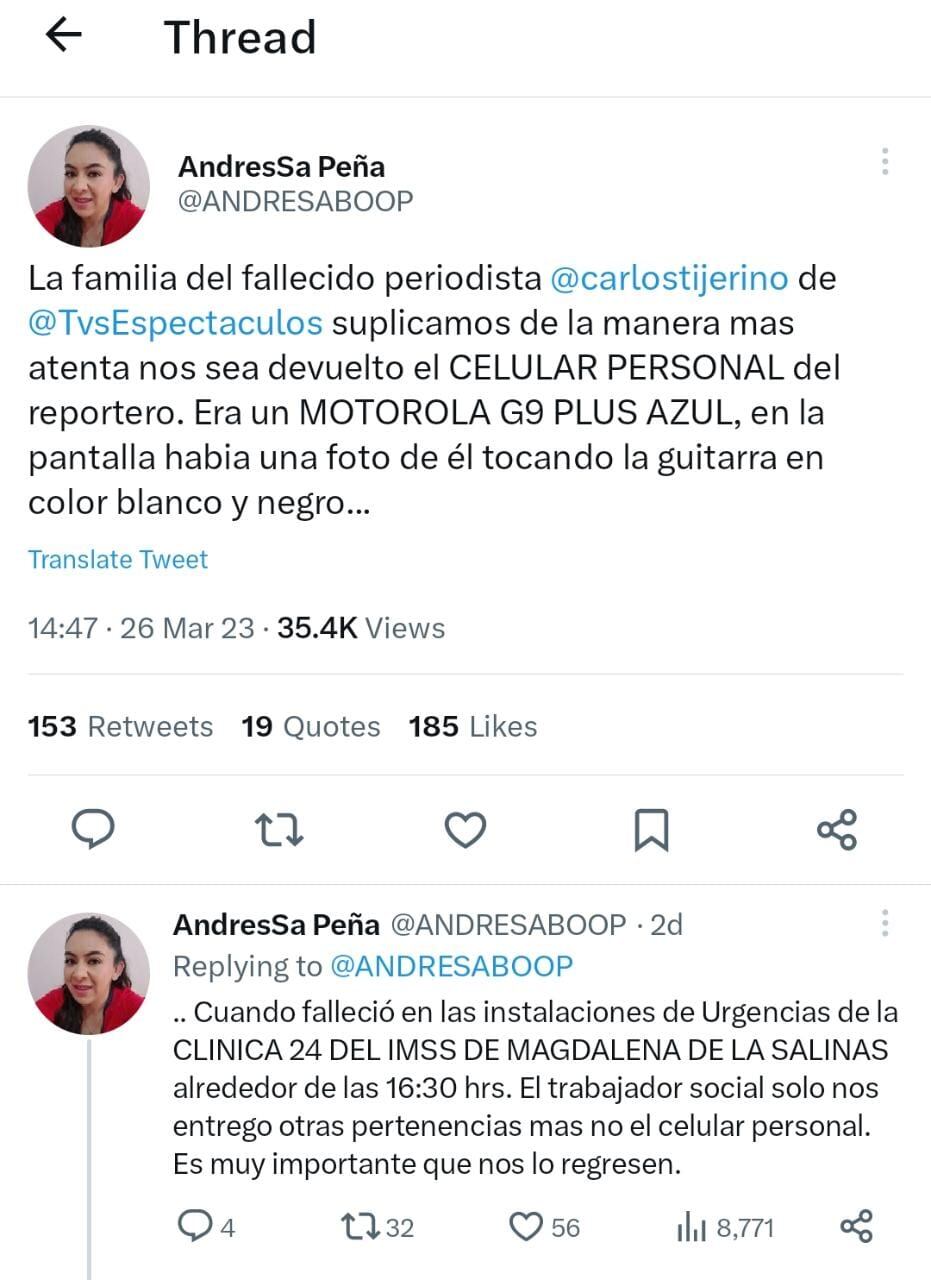Viewport: 931px width, 1280px height.
Task: Share the main tweet
Action: point(837,830)
